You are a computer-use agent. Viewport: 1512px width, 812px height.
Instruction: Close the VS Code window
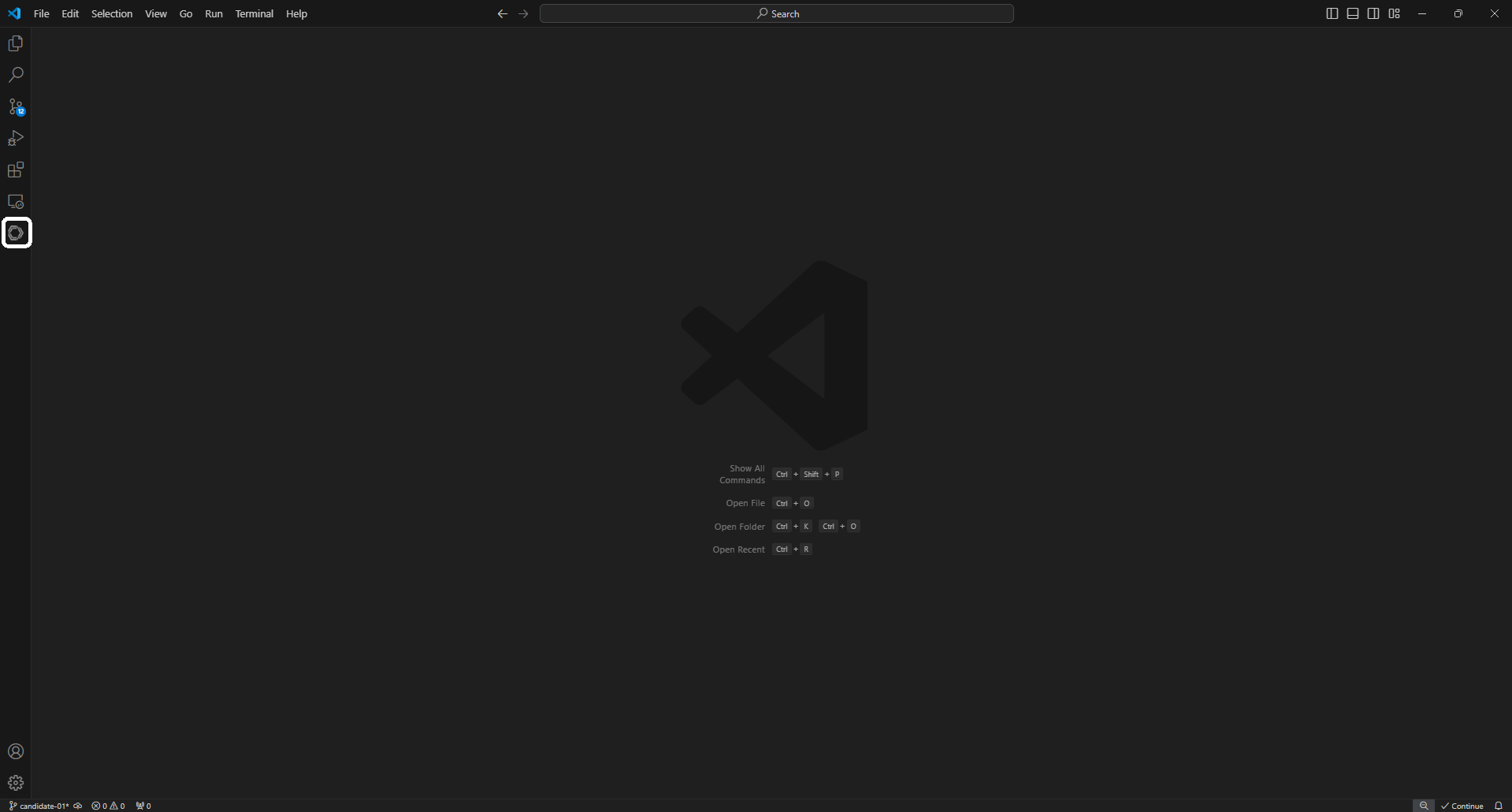point(1495,13)
